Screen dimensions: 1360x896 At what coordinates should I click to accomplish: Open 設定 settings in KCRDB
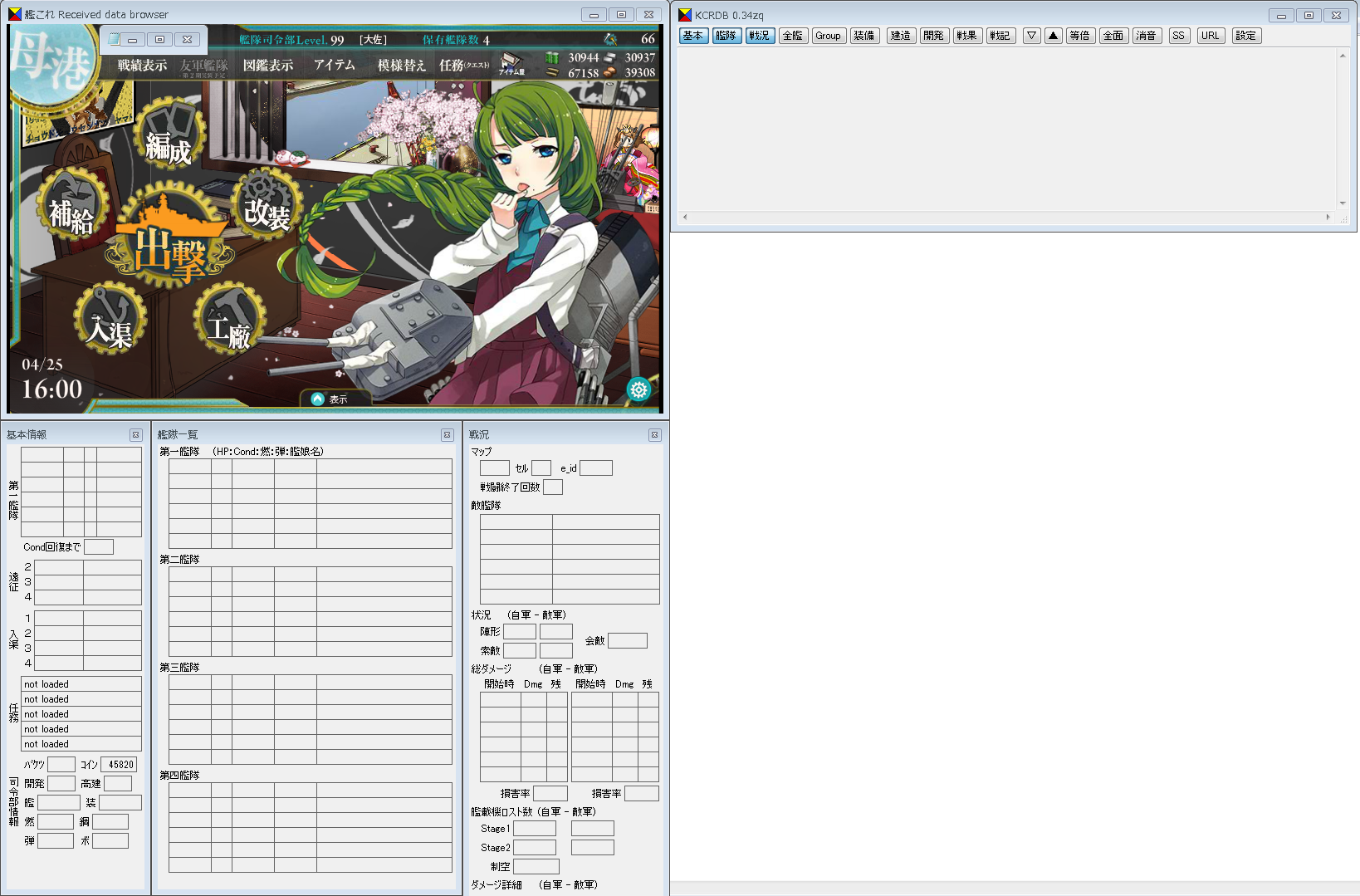pyautogui.click(x=1246, y=36)
